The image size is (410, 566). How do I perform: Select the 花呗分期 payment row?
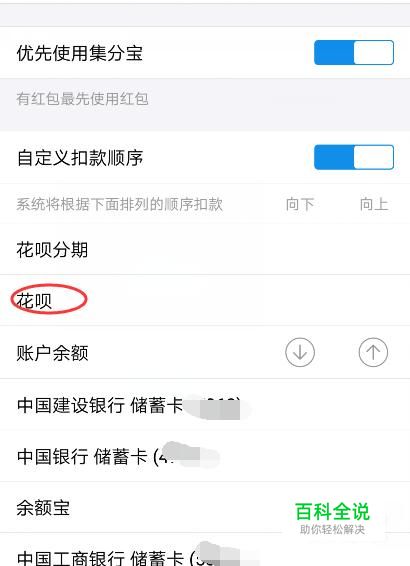[205, 249]
